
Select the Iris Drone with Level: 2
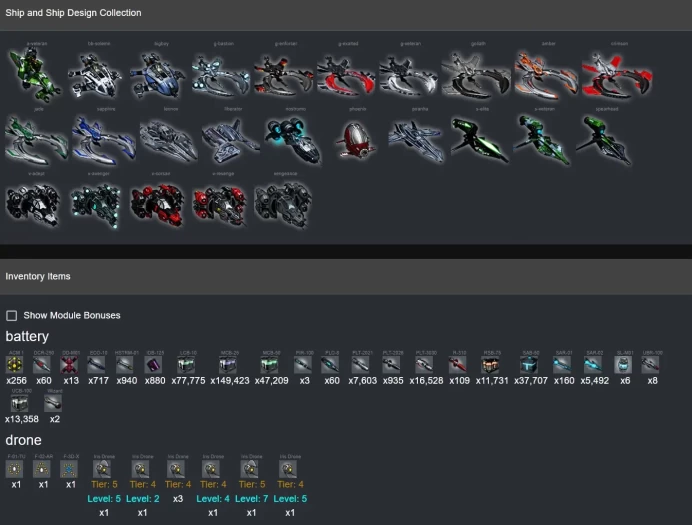coord(140,469)
